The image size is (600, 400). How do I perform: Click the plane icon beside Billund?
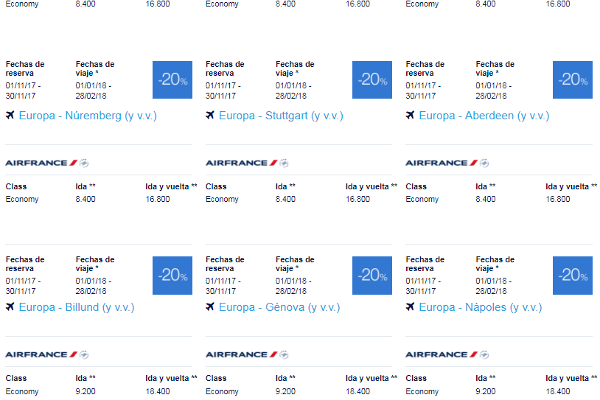point(10,307)
